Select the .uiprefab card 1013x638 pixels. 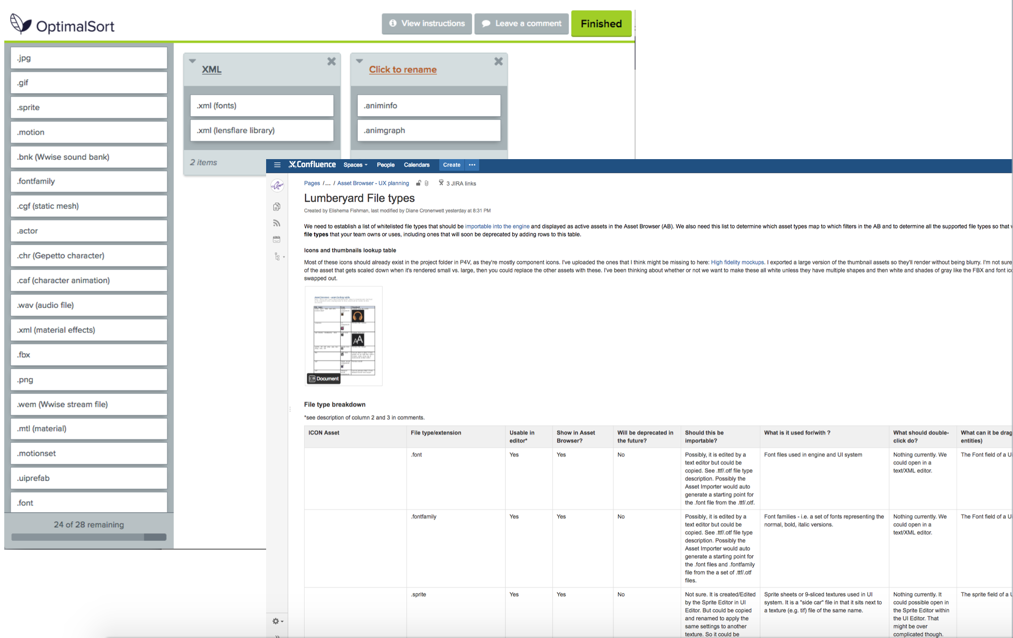coord(89,478)
